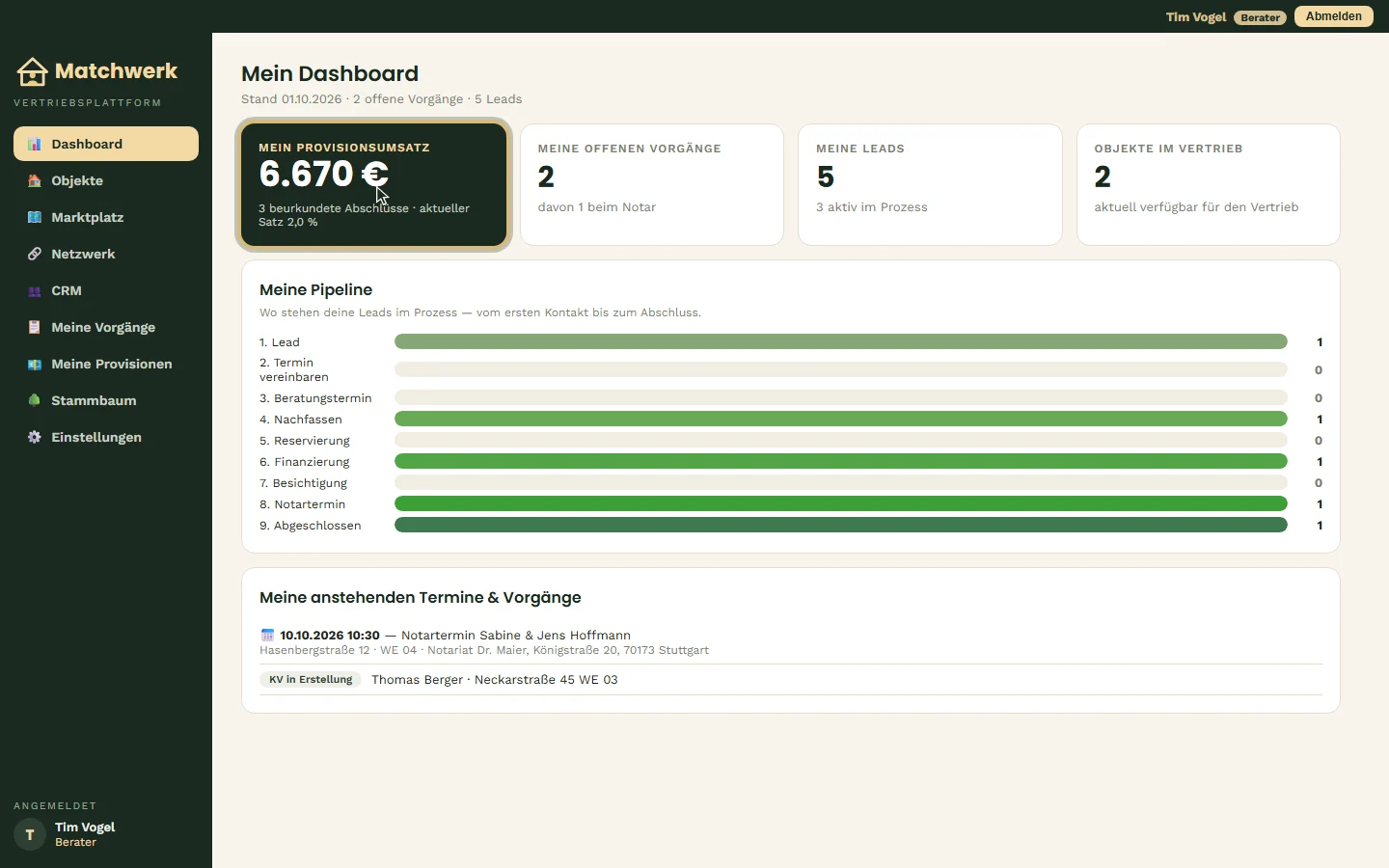Click the Abmelden button
1389x868 pixels.
(1334, 16)
